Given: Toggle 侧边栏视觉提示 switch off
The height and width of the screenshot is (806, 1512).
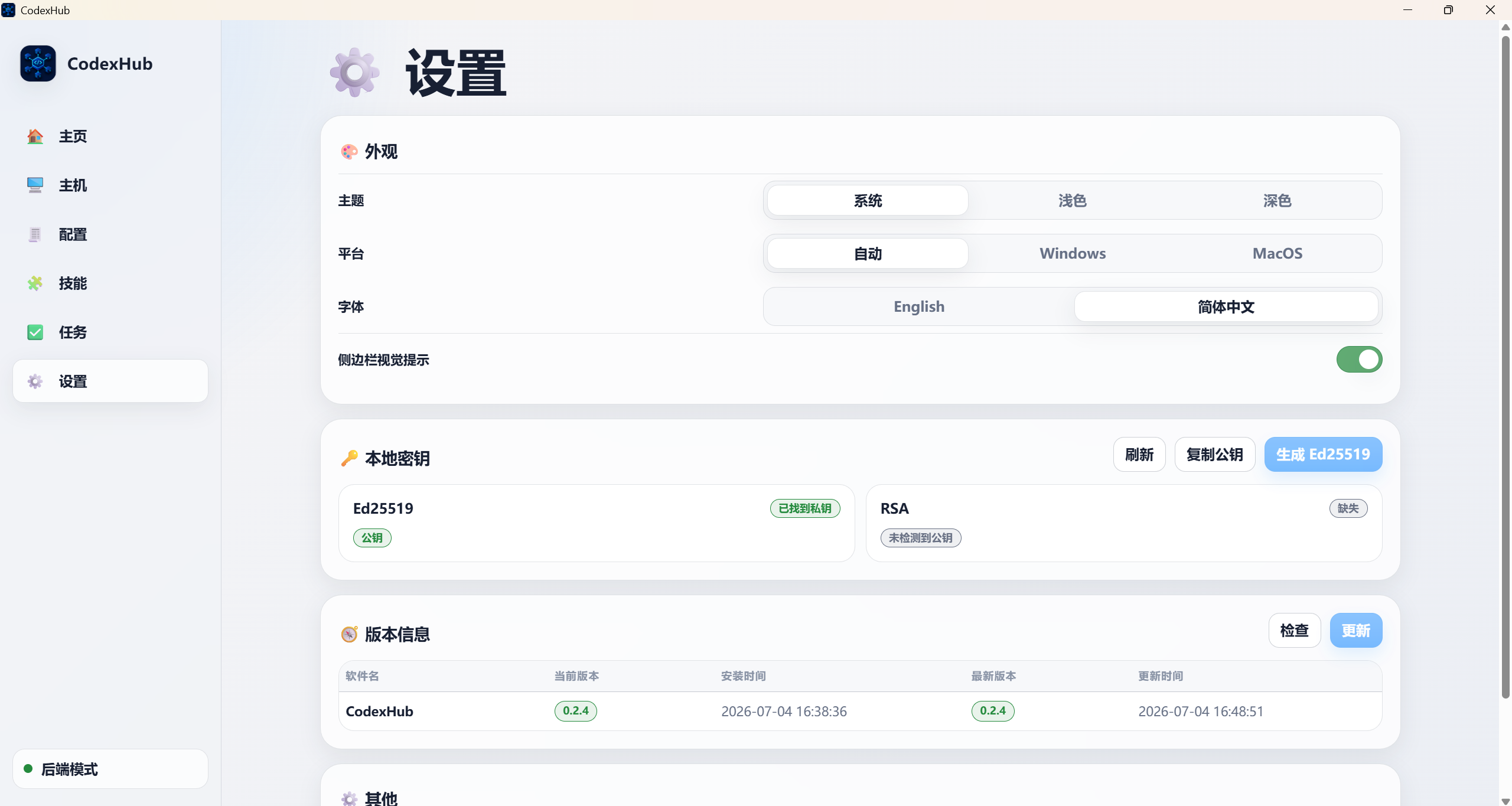Looking at the screenshot, I should tap(1359, 360).
